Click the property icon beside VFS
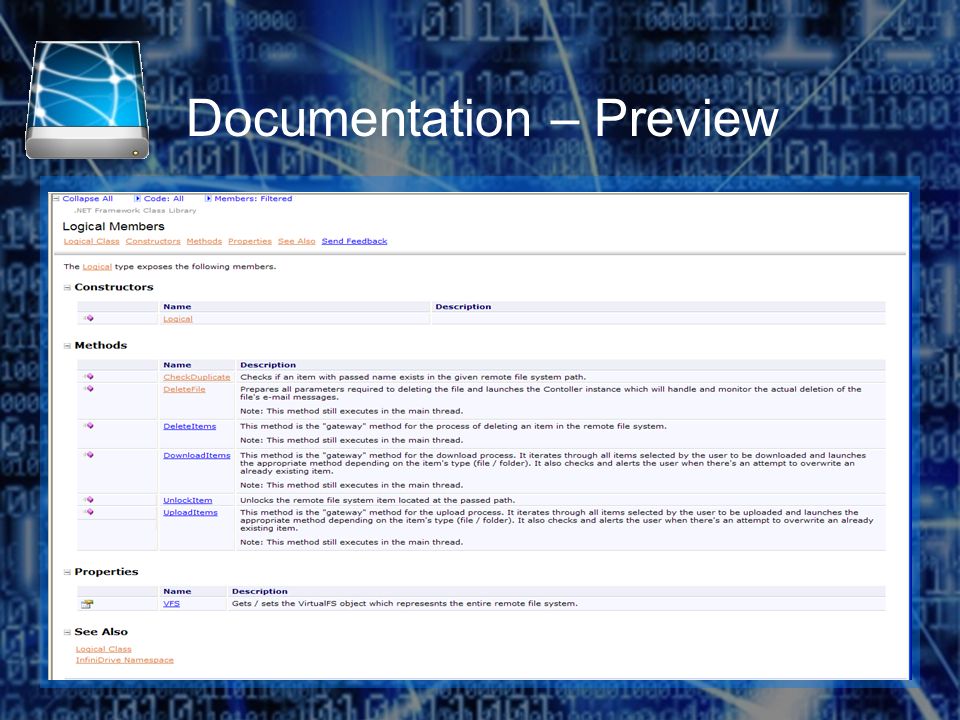 point(87,604)
